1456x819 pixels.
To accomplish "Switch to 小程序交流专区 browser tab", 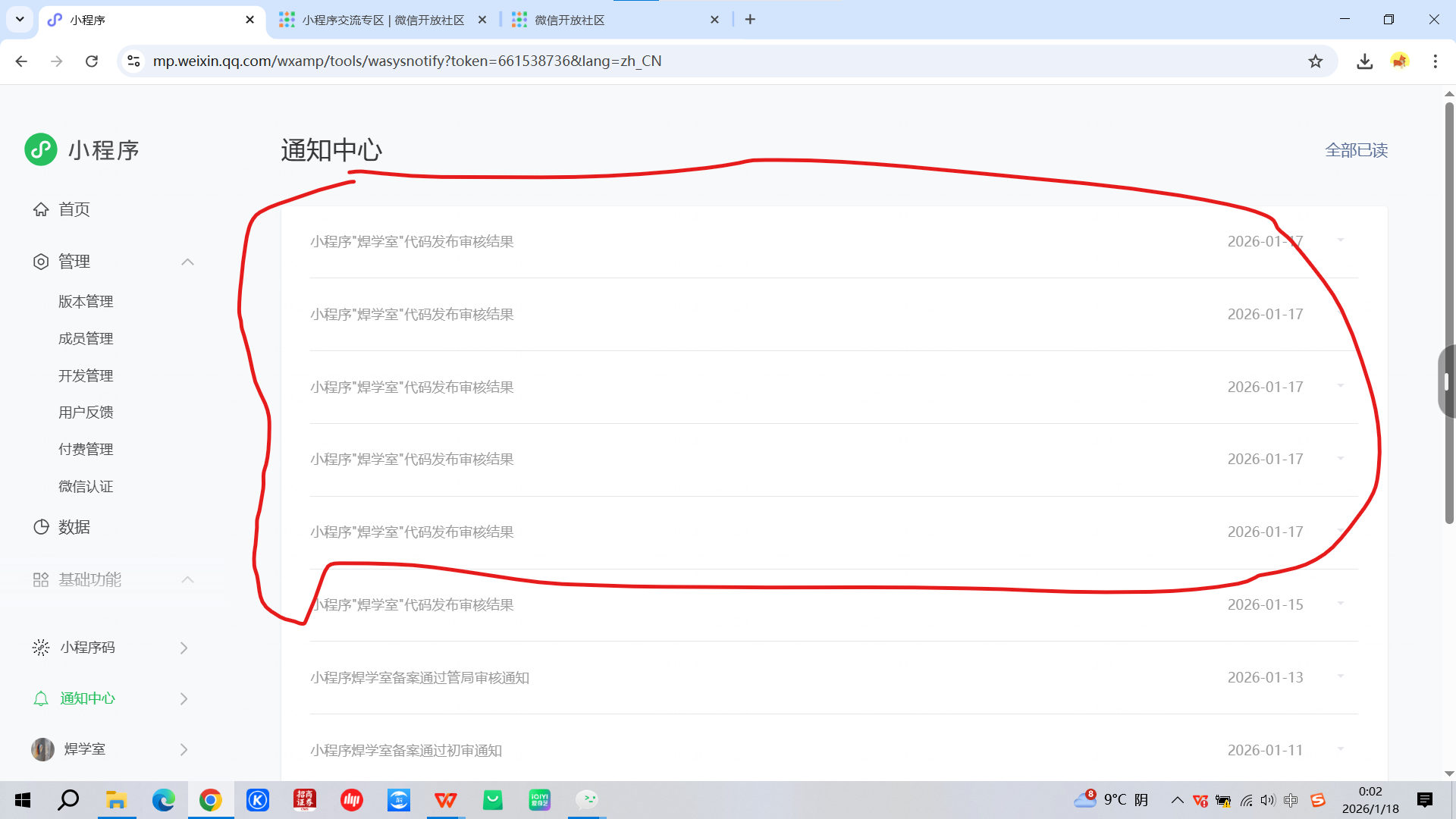I will pos(383,20).
